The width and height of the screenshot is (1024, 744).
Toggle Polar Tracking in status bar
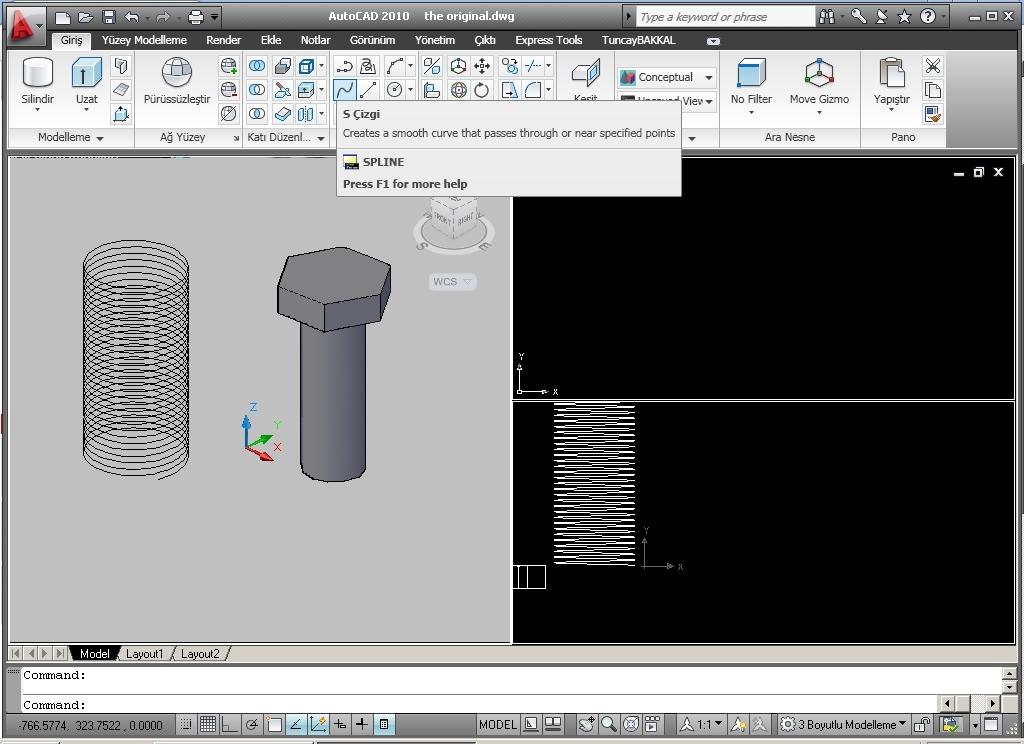coord(252,724)
